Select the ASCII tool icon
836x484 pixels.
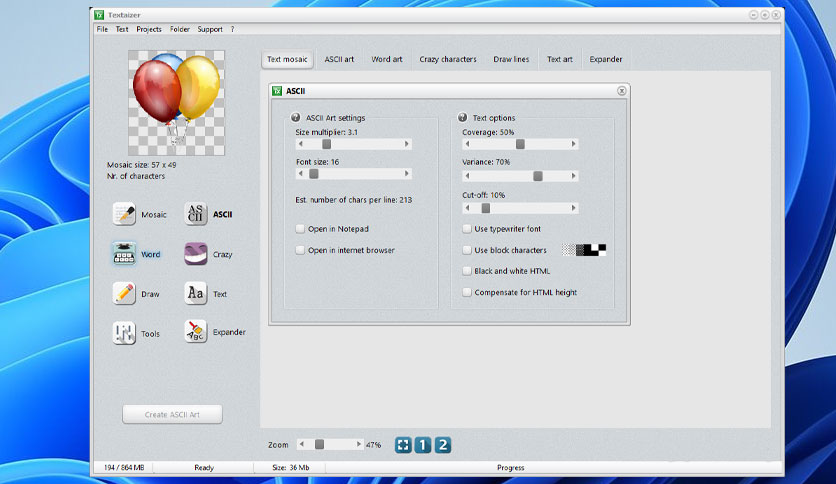196,214
